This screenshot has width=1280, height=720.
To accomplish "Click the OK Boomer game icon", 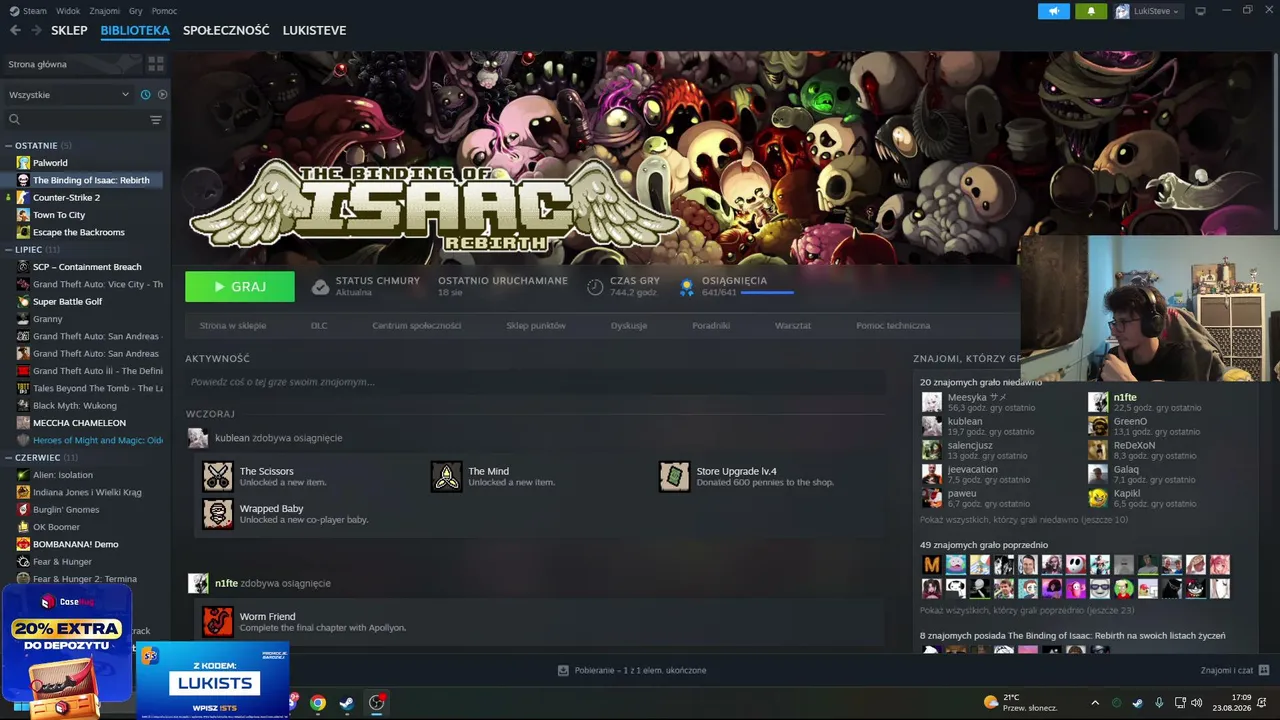I will point(23,527).
